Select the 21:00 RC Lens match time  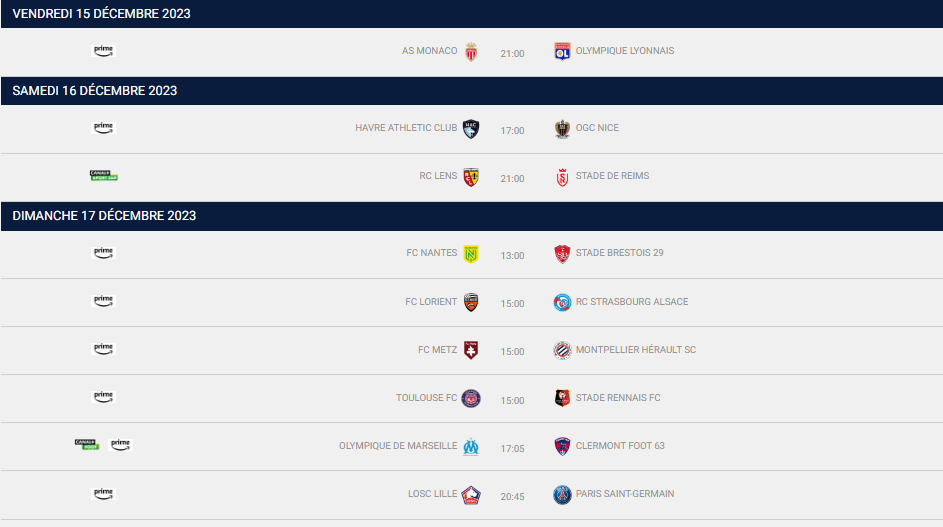512,179
